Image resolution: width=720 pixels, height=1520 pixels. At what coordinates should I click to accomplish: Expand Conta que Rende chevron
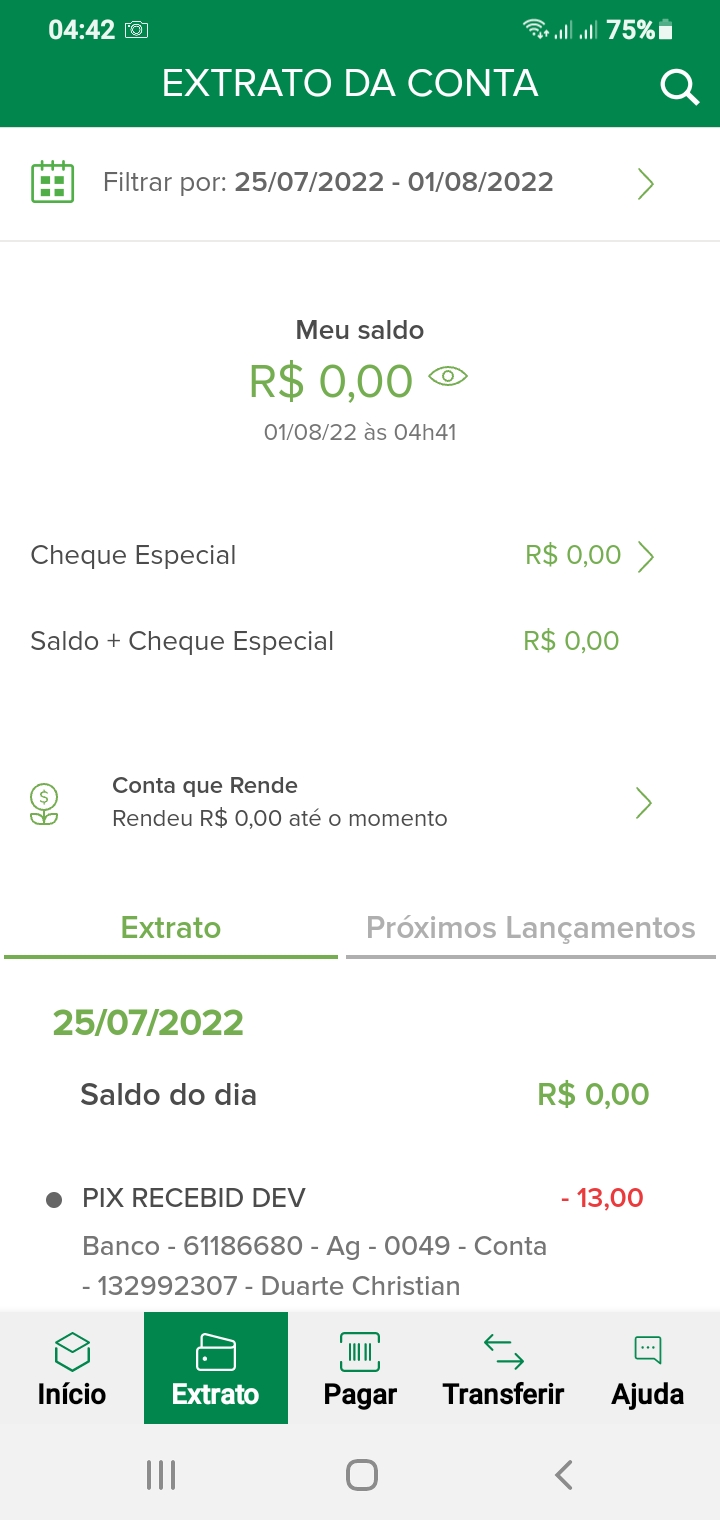tap(644, 802)
